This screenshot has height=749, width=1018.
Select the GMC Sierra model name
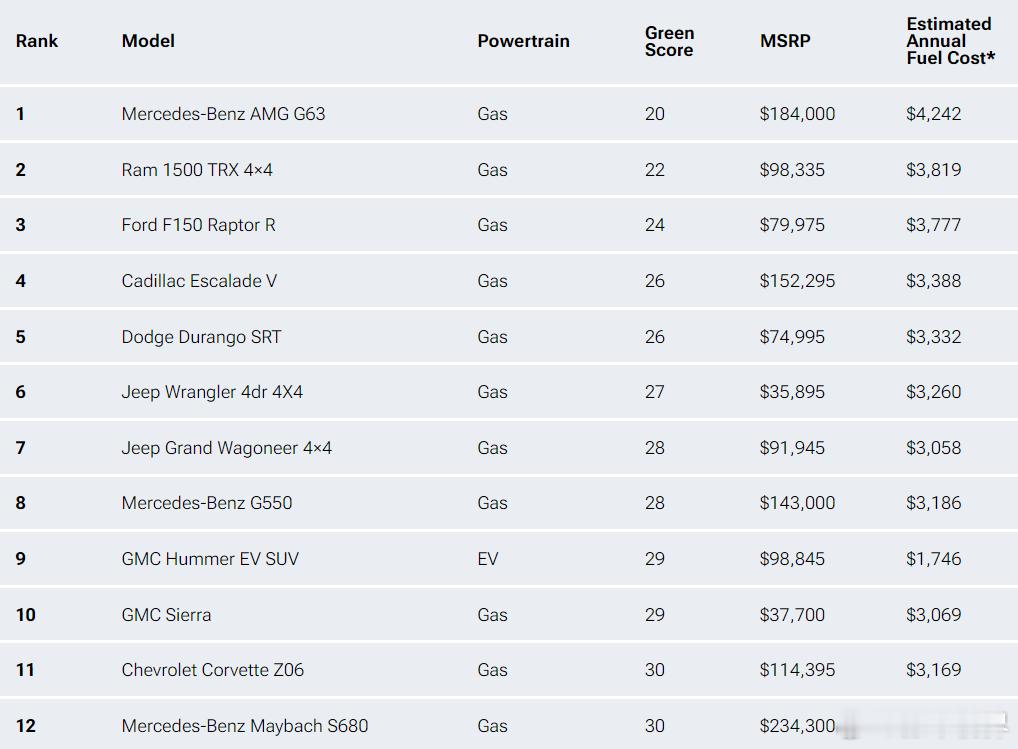[x=166, y=615]
